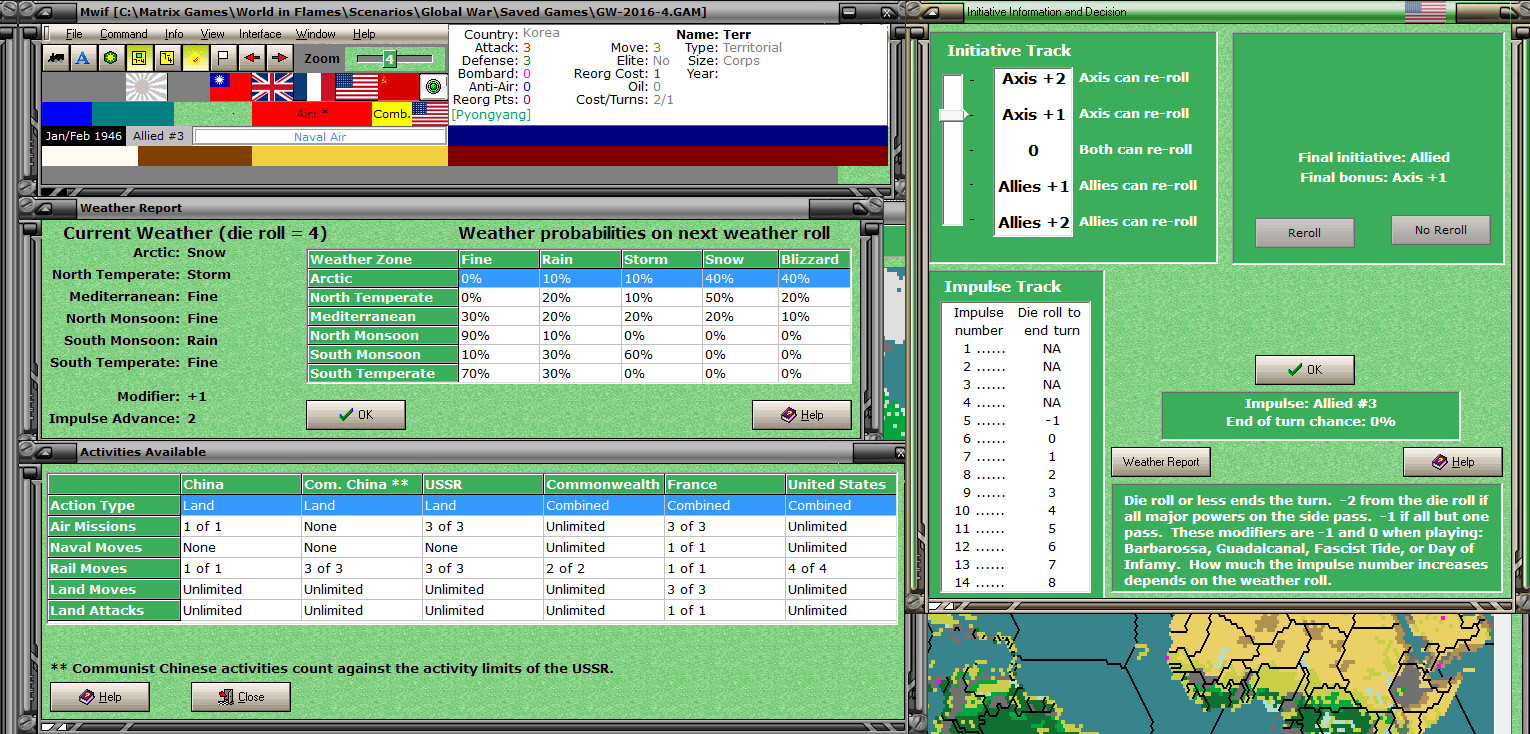Click the small US flag beside Comb.

coord(430,114)
